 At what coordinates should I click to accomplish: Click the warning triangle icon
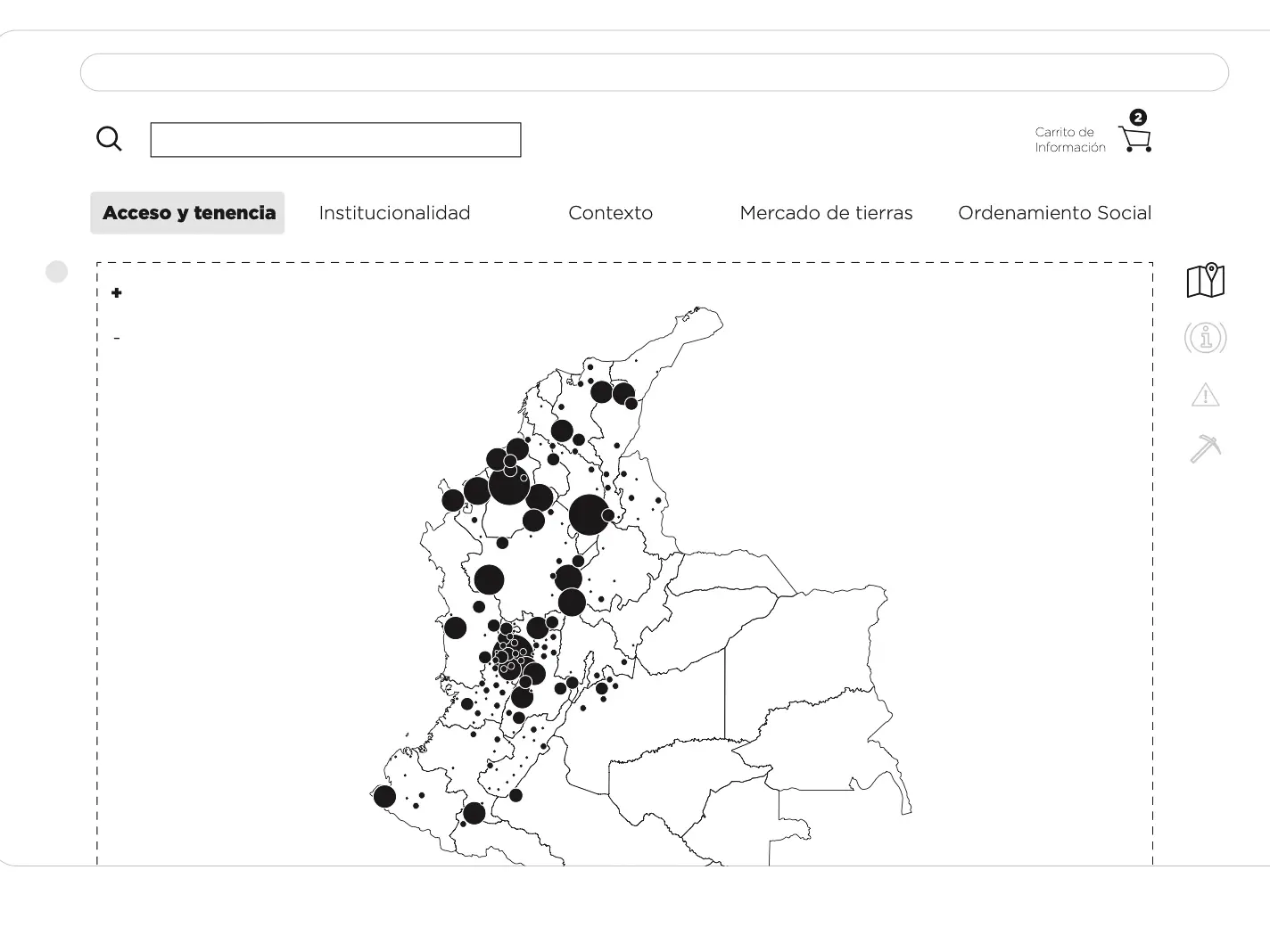click(x=1205, y=395)
